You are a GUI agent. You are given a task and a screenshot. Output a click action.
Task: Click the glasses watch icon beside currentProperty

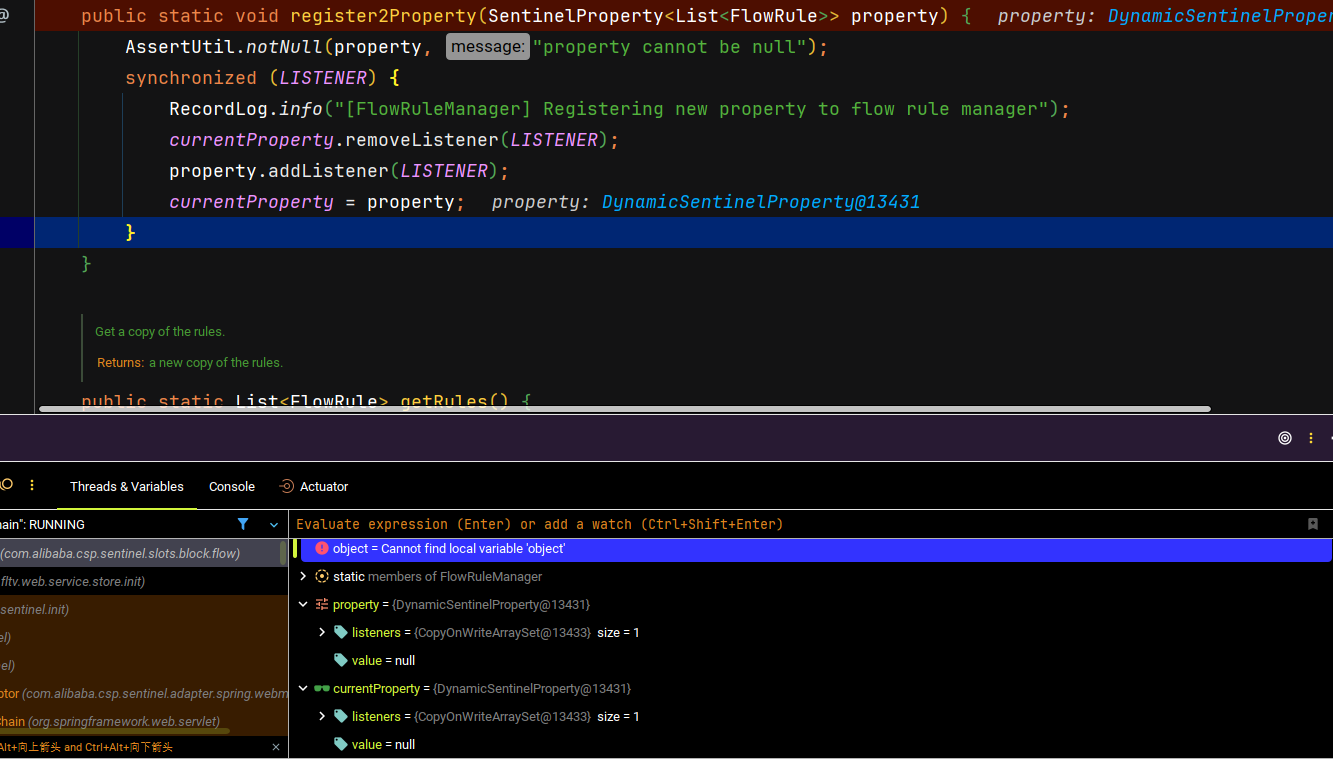click(x=322, y=688)
